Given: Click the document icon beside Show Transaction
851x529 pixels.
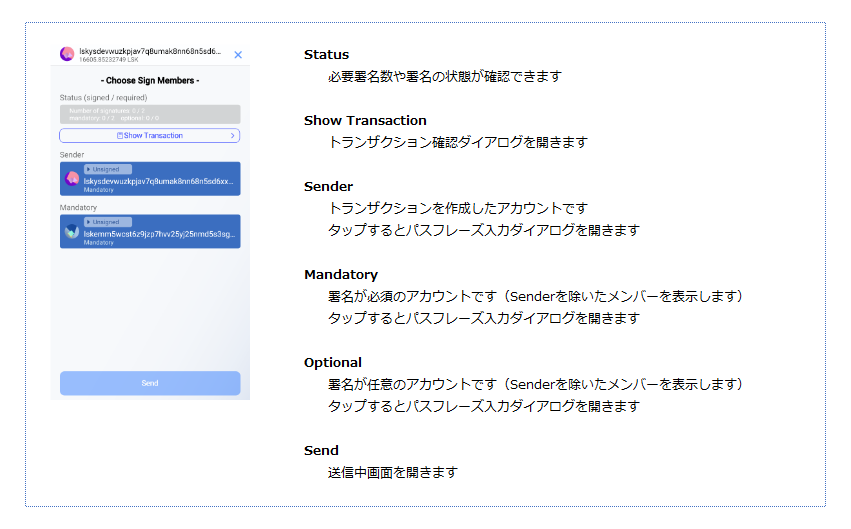Looking at the screenshot, I should (x=120, y=136).
